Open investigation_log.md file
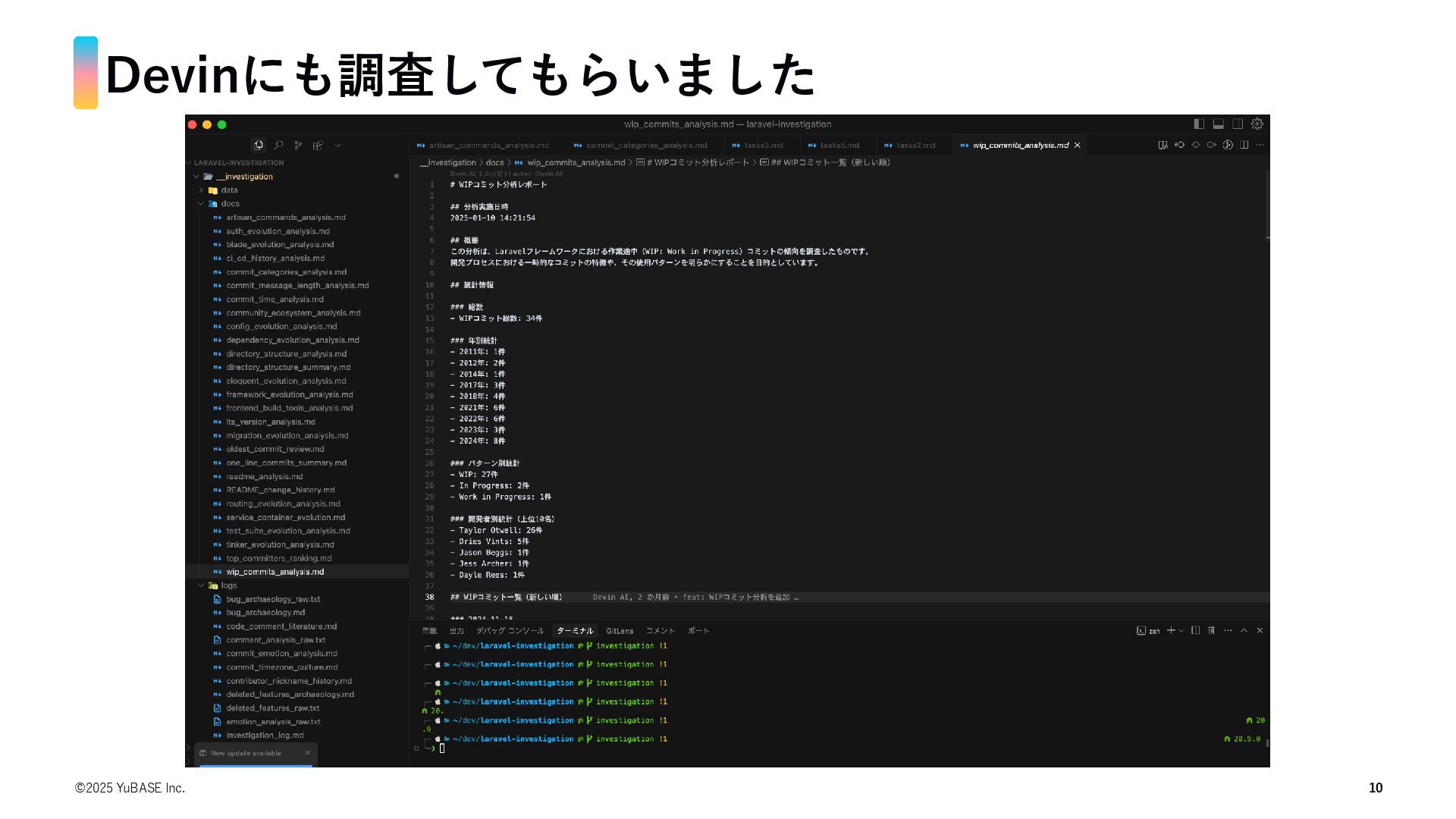Viewport: 1456px width, 819px height. point(265,735)
